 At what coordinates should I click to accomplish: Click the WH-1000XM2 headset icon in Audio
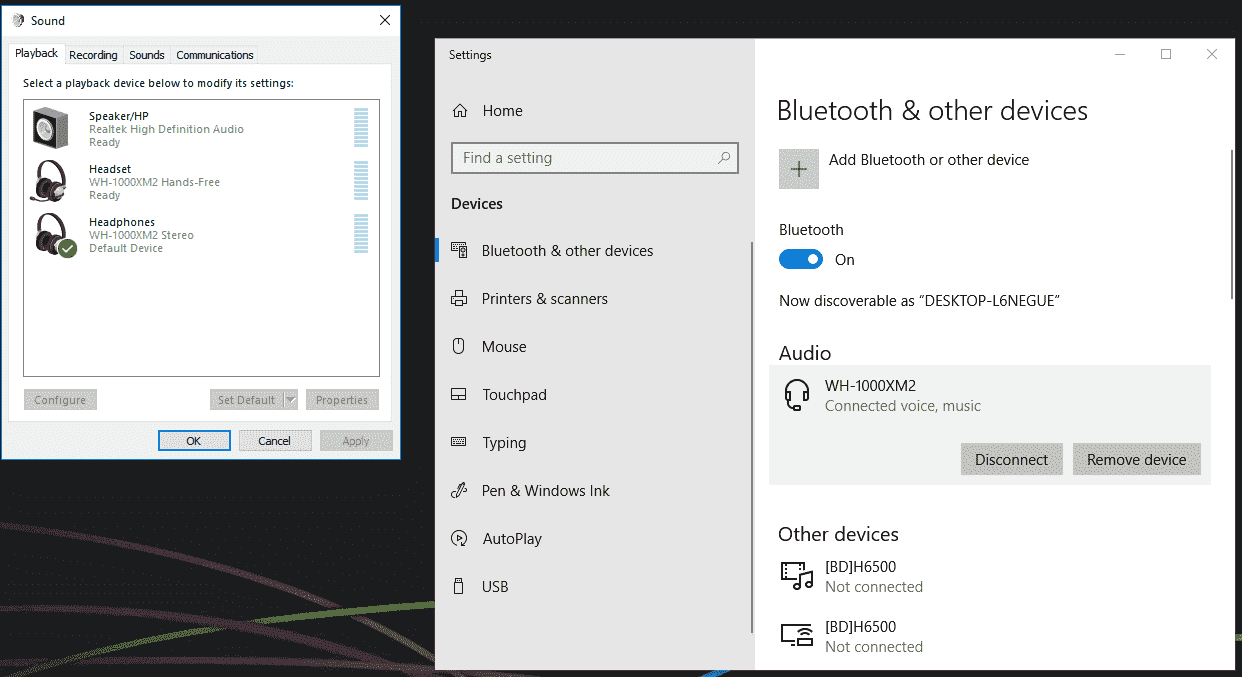point(797,395)
